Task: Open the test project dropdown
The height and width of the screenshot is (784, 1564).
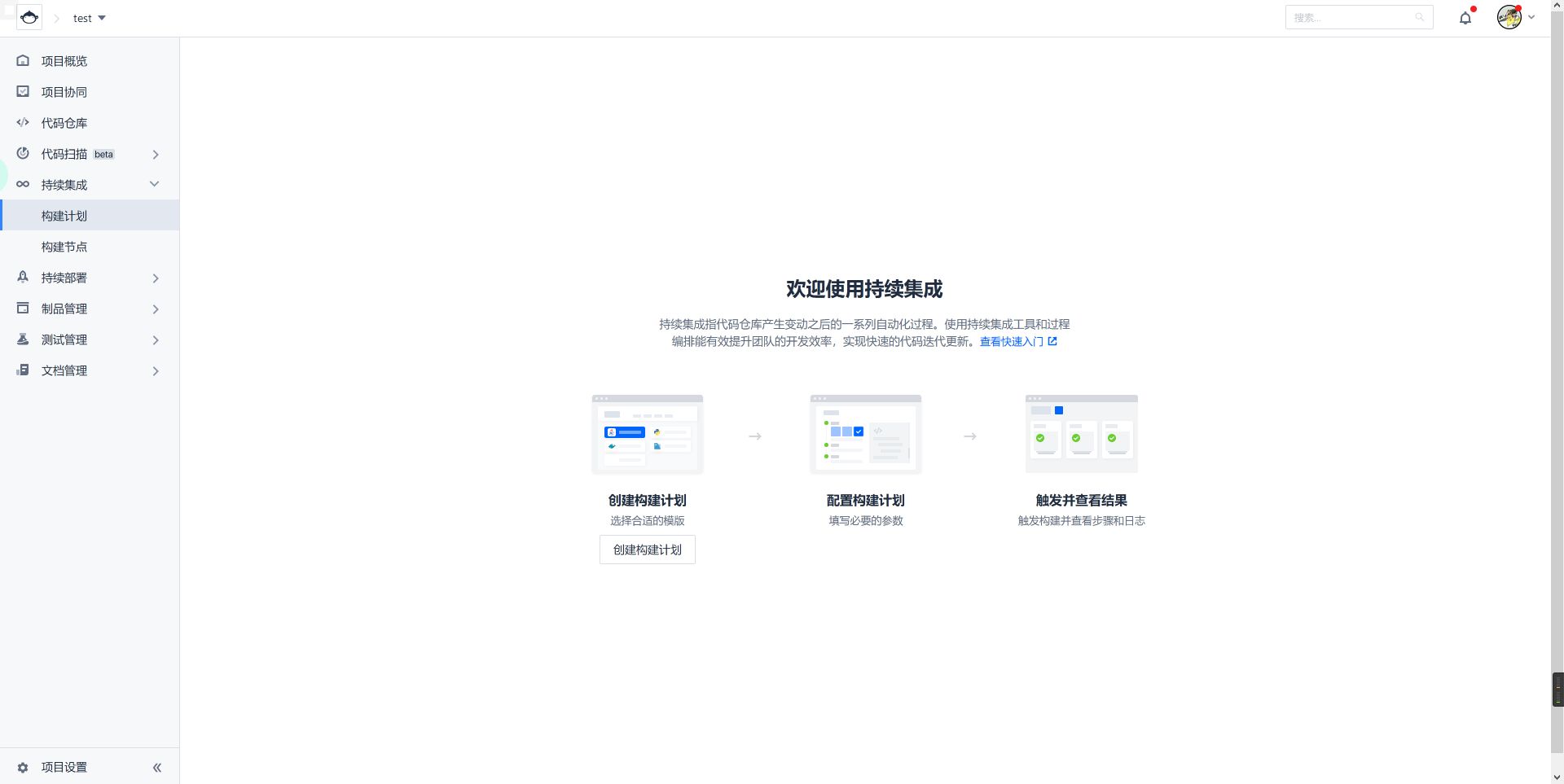Action: coord(88,18)
